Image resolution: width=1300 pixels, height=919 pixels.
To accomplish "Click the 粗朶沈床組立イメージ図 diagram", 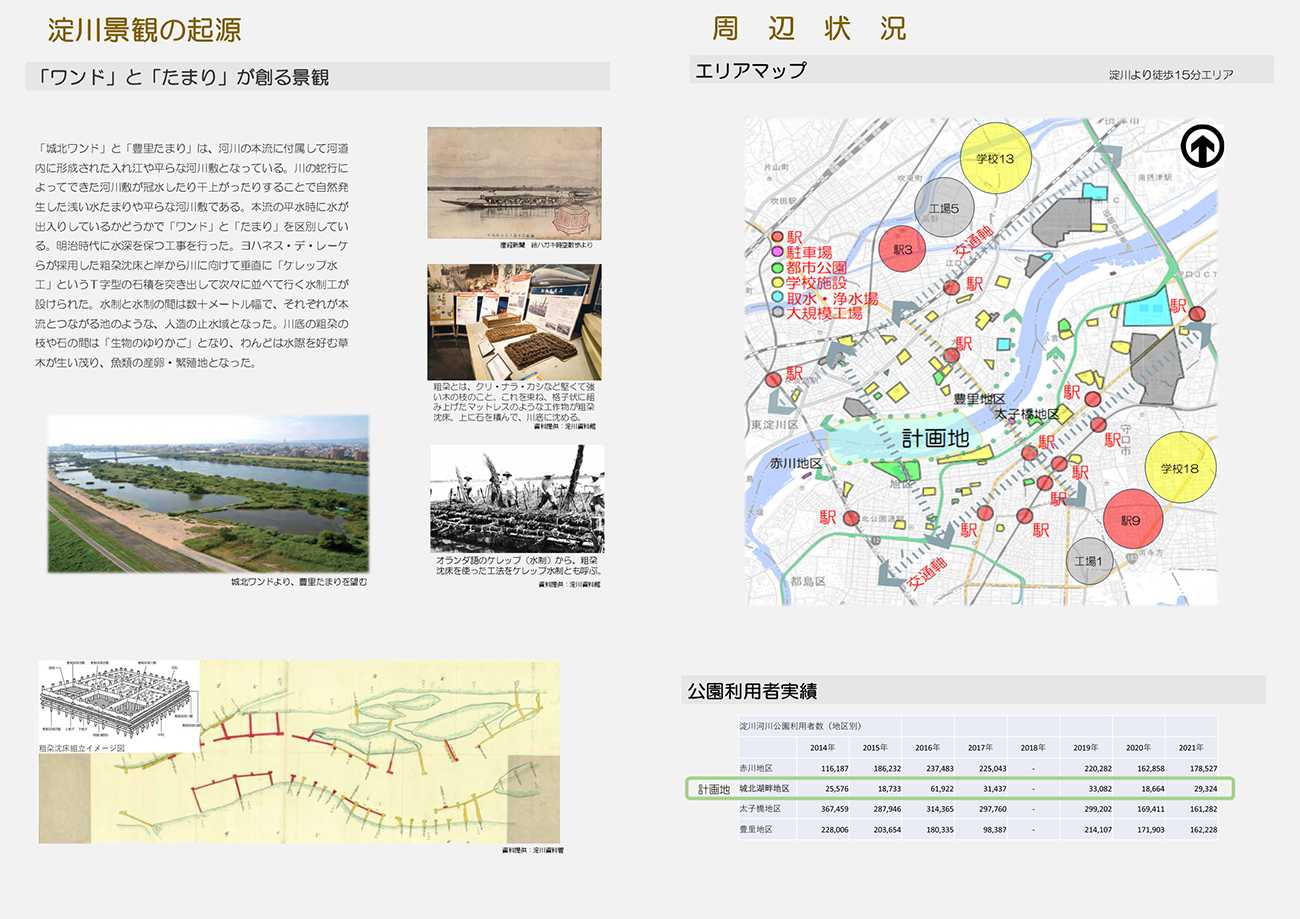I will click(118, 700).
